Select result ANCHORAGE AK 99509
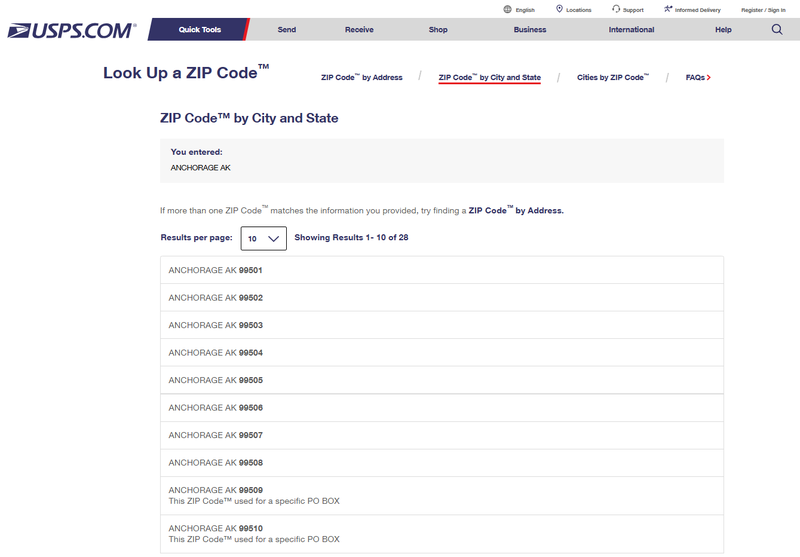800x557 pixels. pos(442,496)
